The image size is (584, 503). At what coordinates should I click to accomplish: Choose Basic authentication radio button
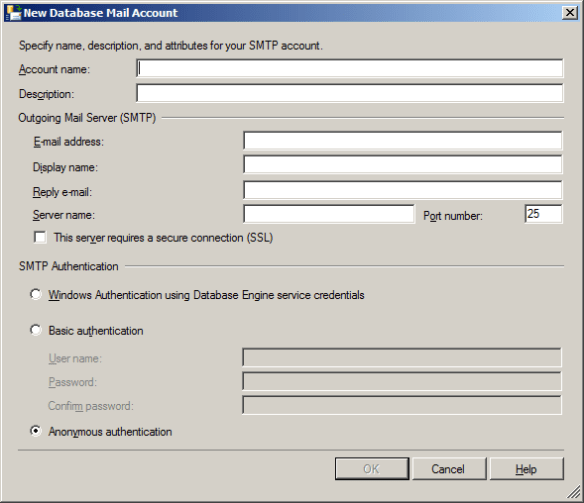click(x=36, y=330)
